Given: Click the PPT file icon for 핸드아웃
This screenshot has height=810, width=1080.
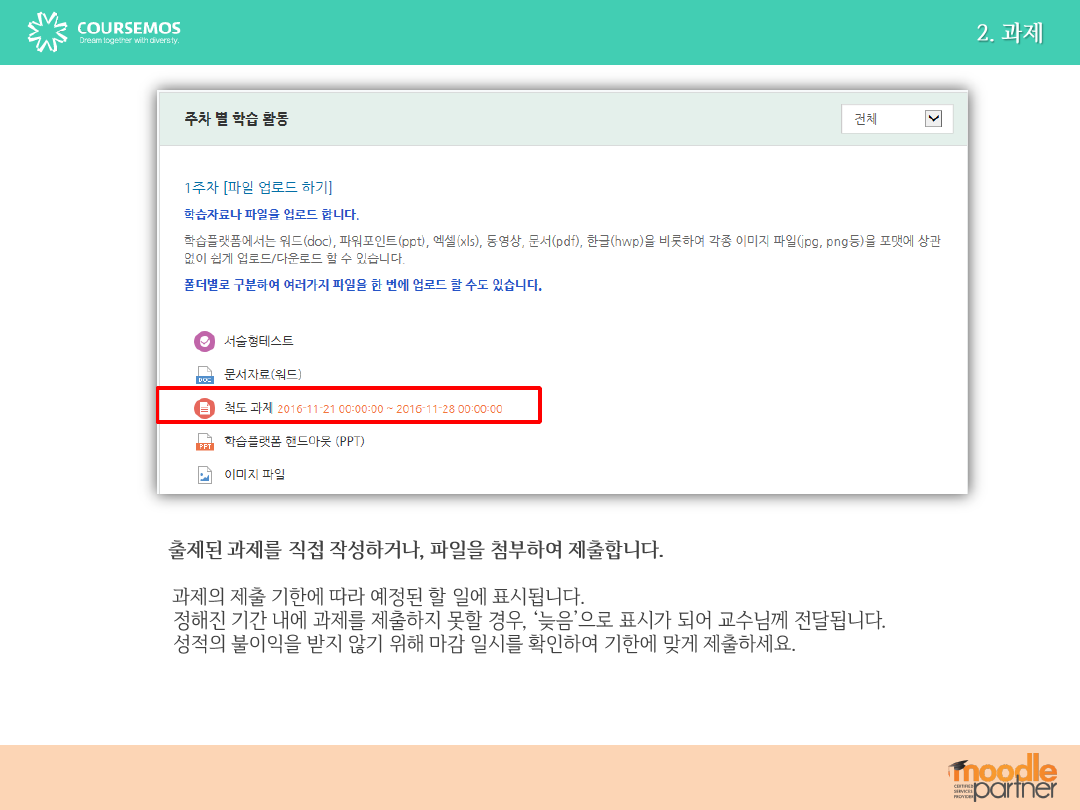Looking at the screenshot, I should pos(204,441).
